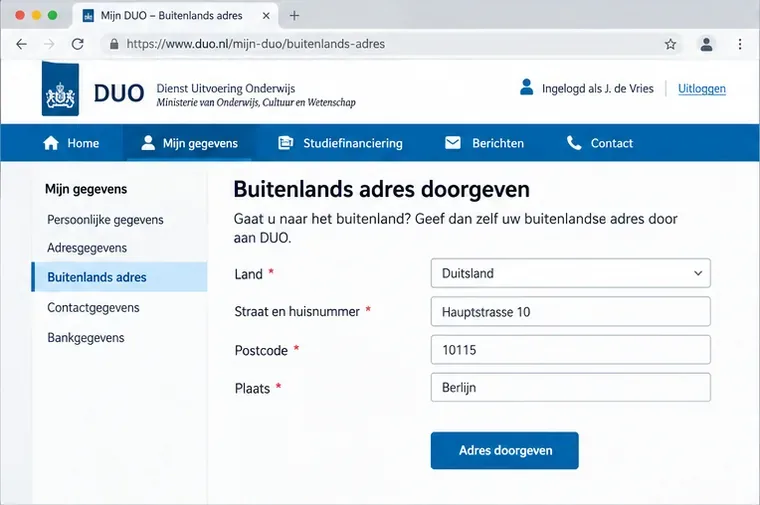Viewport: 760px width, 505px height.
Task: Open Adresgegevens in the sidebar
Action: coord(87,248)
